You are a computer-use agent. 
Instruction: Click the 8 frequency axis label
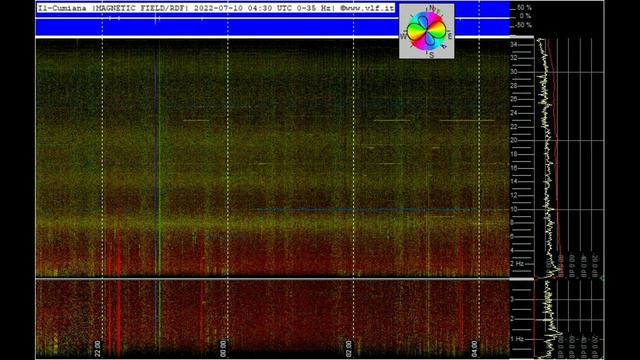click(512, 223)
